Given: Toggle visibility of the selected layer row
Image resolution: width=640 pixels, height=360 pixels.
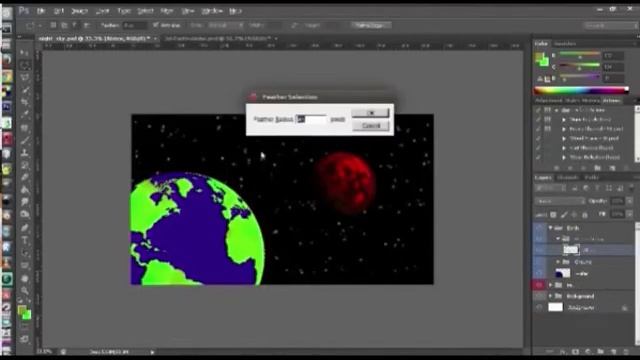Looking at the screenshot, I should coord(539,249).
